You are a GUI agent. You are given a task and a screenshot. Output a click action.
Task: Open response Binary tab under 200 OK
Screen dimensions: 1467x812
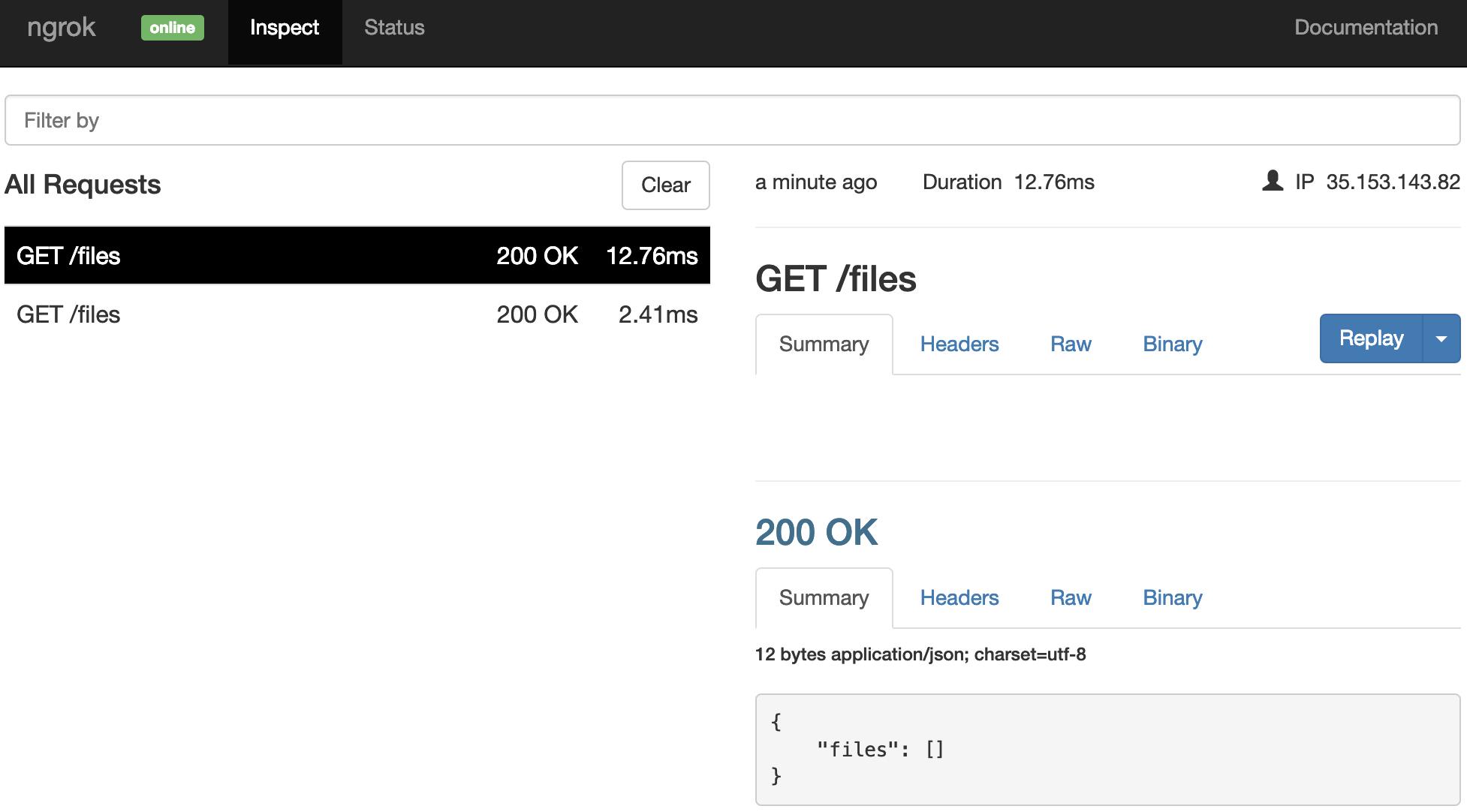click(1172, 598)
